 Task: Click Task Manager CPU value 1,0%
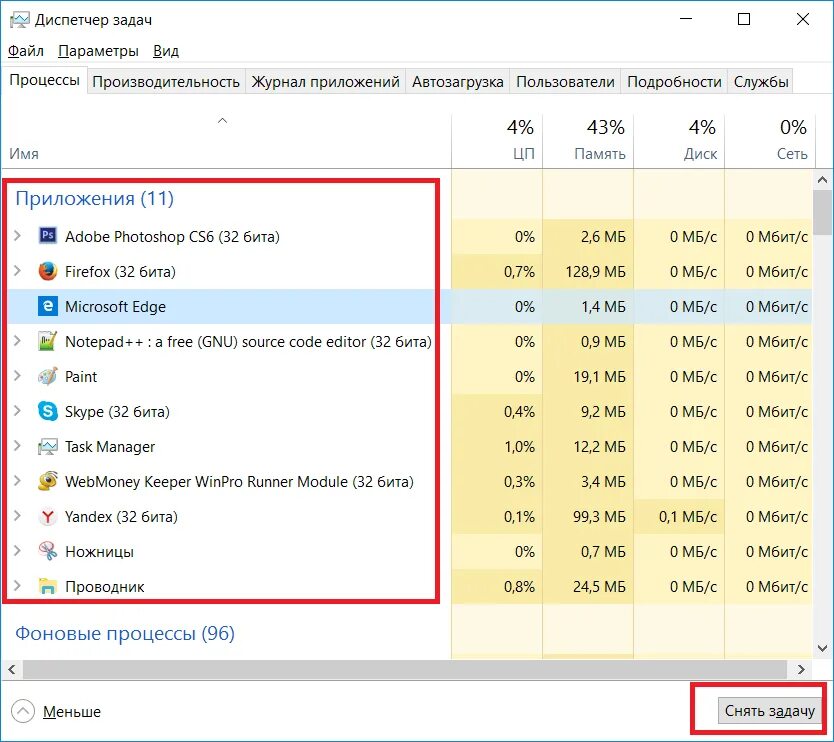519,446
